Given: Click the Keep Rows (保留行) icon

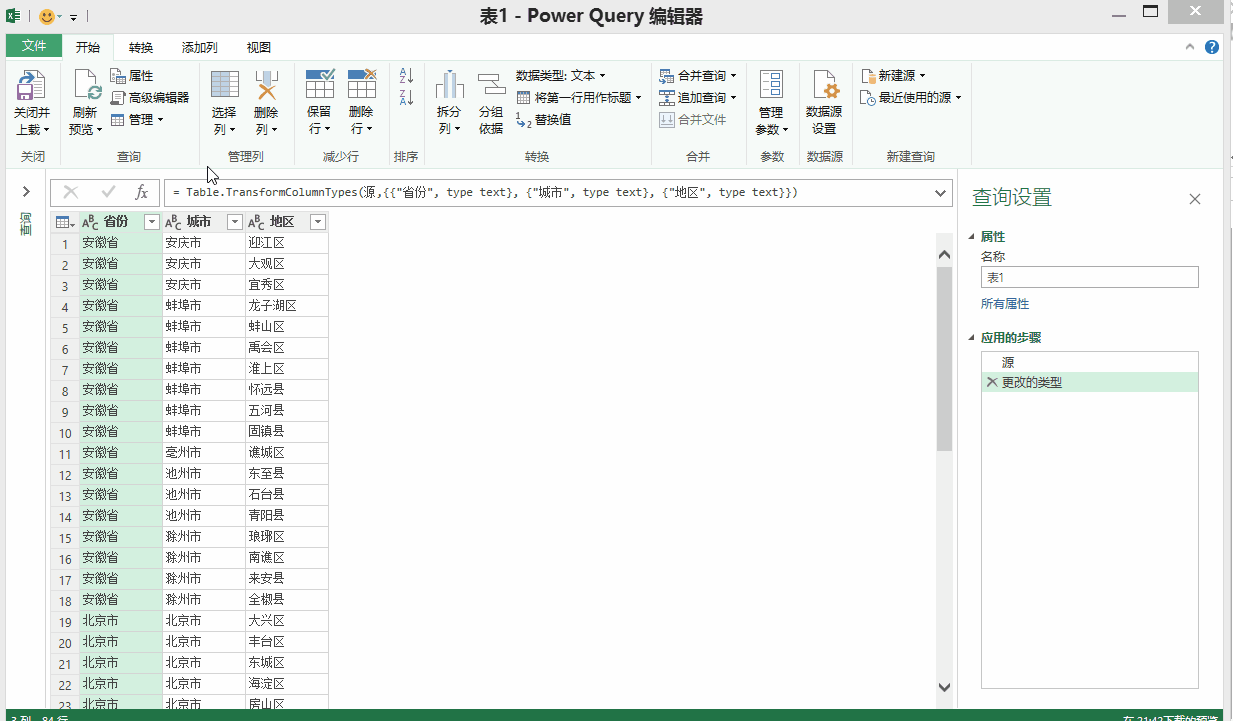Looking at the screenshot, I should pos(319,86).
